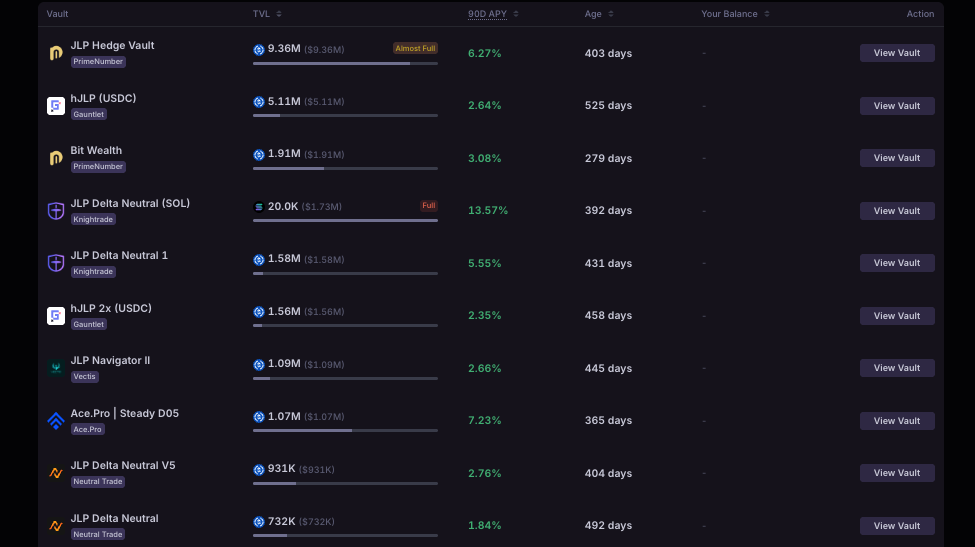The image size is (975, 547).
Task: Sort vaults by TVL column
Action: point(267,14)
